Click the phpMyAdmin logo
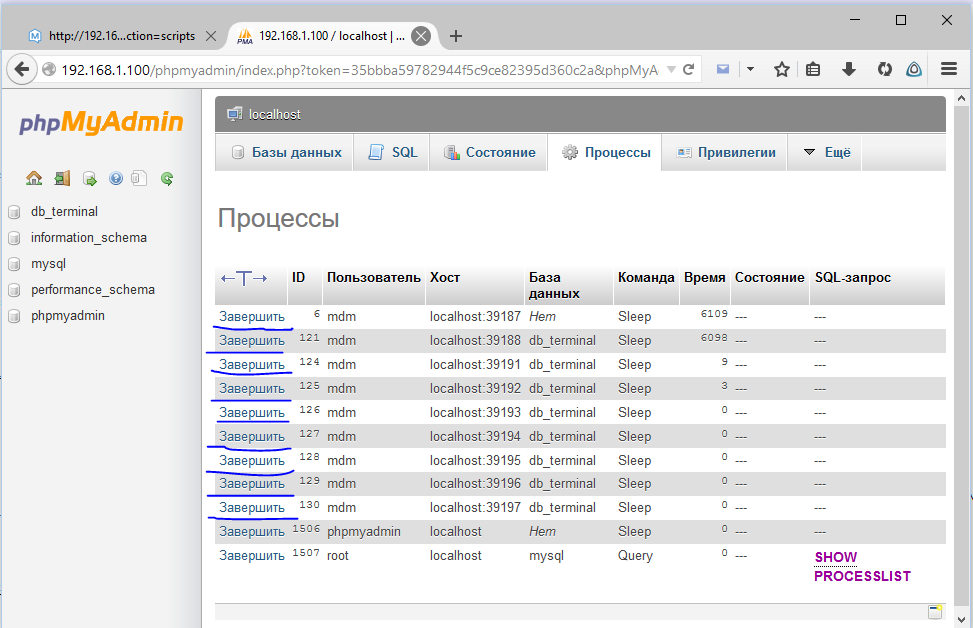This screenshot has height=628, width=973. click(98, 125)
